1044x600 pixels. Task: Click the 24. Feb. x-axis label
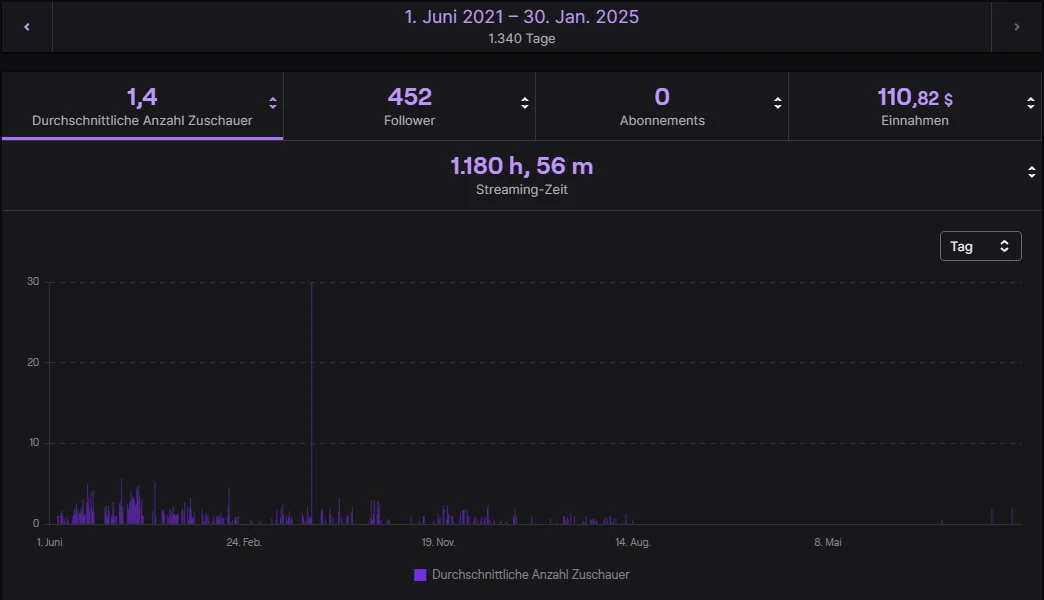pyautogui.click(x=244, y=542)
